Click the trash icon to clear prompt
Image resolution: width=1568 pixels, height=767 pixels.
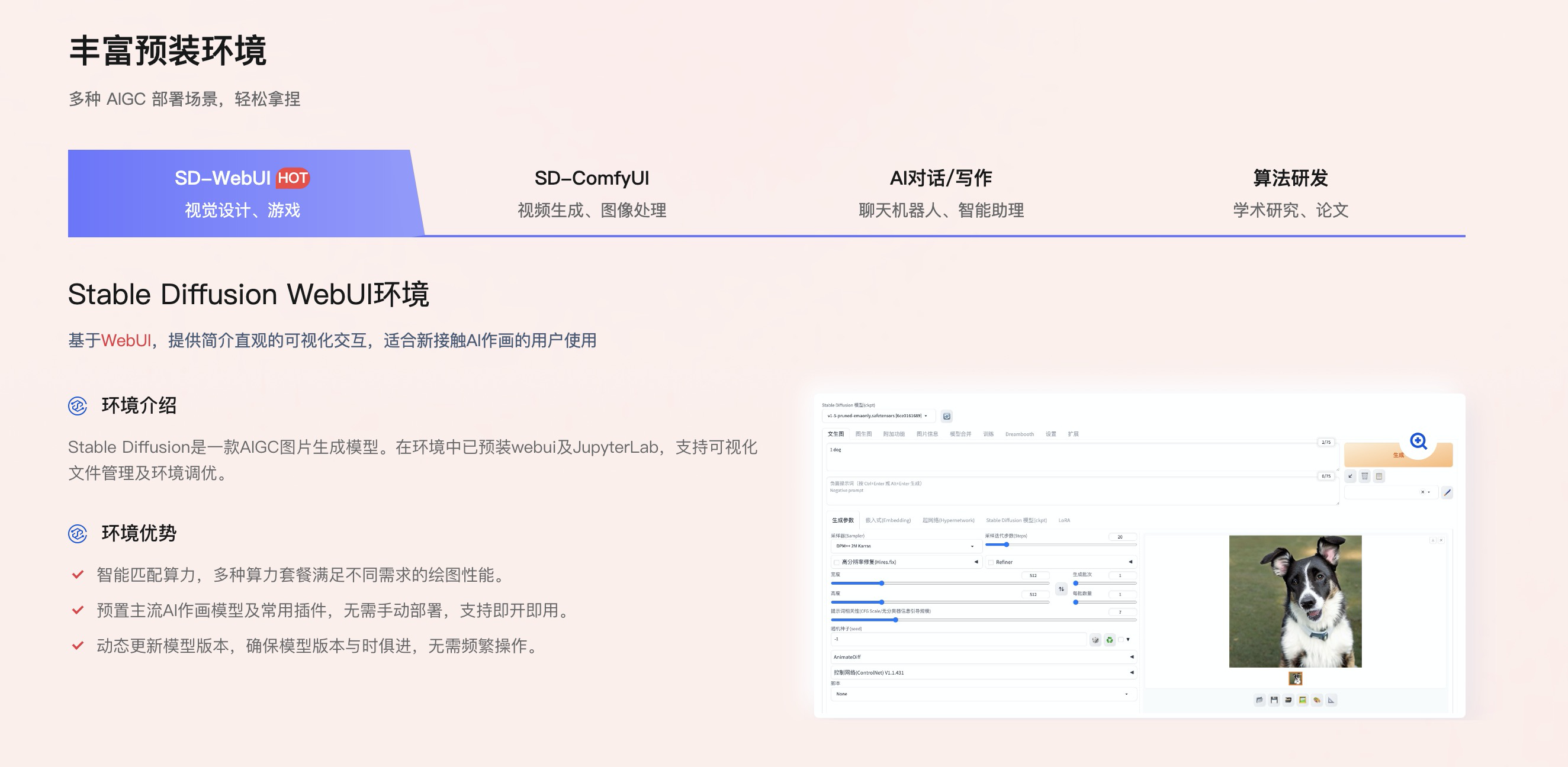click(x=1365, y=476)
